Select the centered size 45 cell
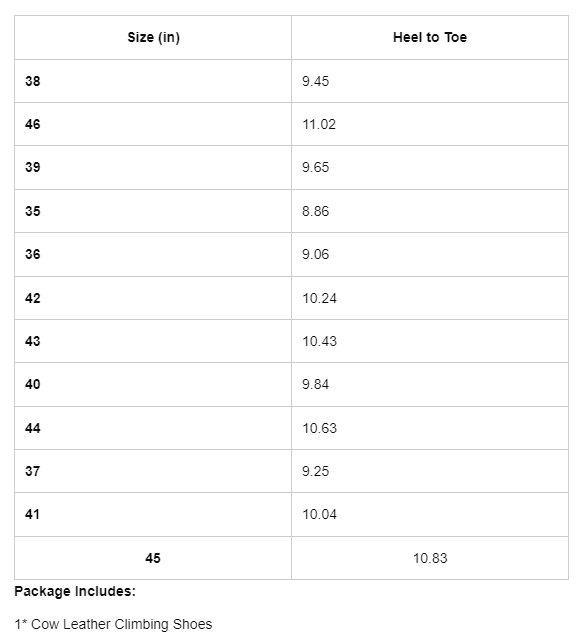 pos(153,558)
